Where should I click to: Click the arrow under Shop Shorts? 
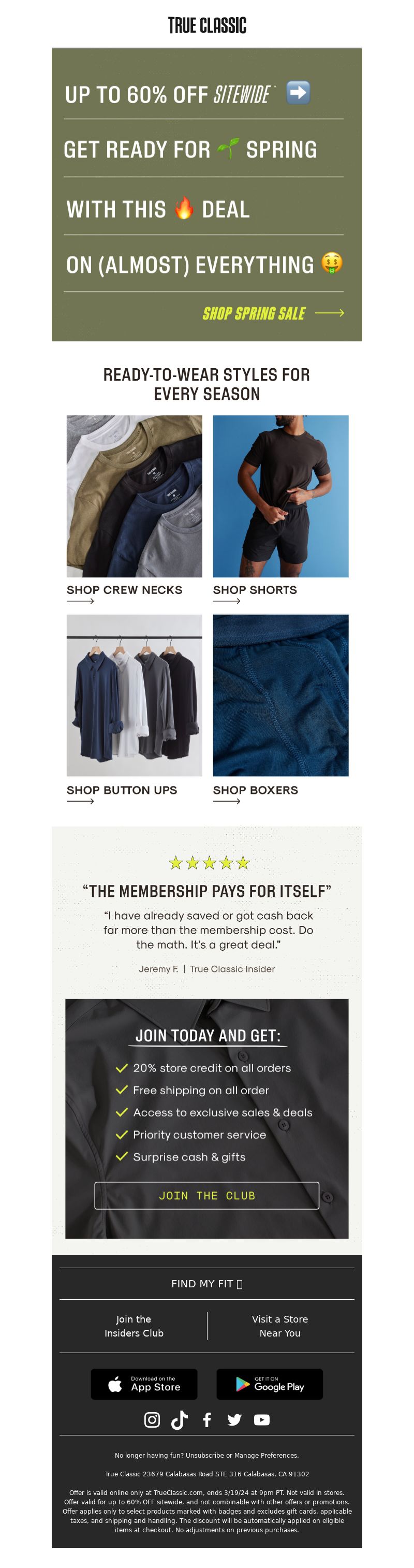(x=227, y=601)
